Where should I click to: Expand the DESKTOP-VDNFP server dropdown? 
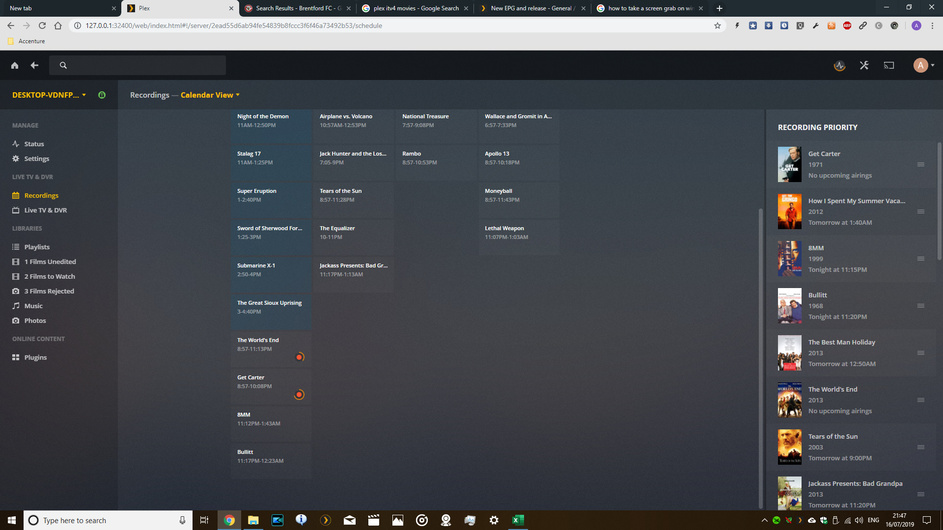tap(49, 95)
